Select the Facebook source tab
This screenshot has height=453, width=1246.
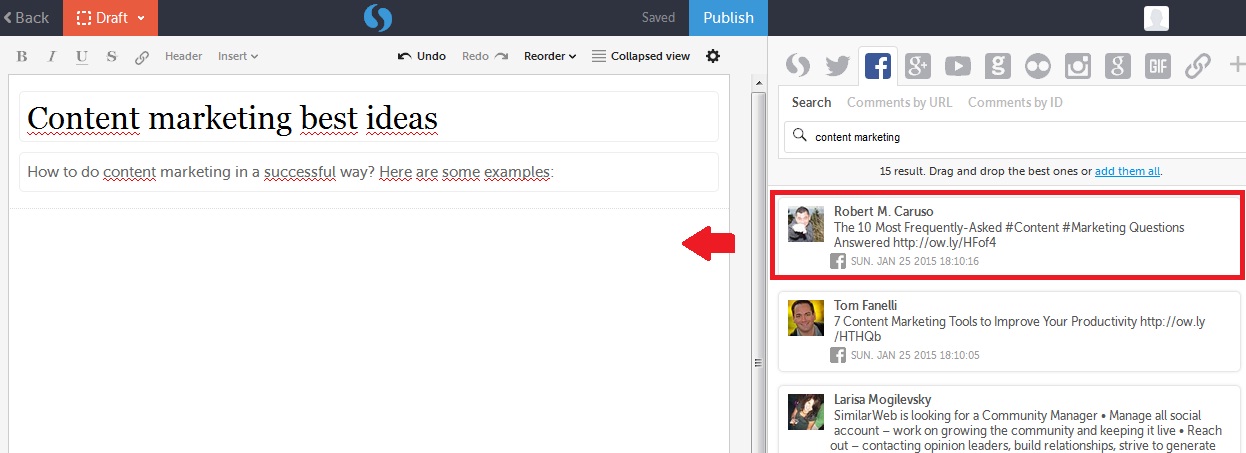tap(877, 66)
